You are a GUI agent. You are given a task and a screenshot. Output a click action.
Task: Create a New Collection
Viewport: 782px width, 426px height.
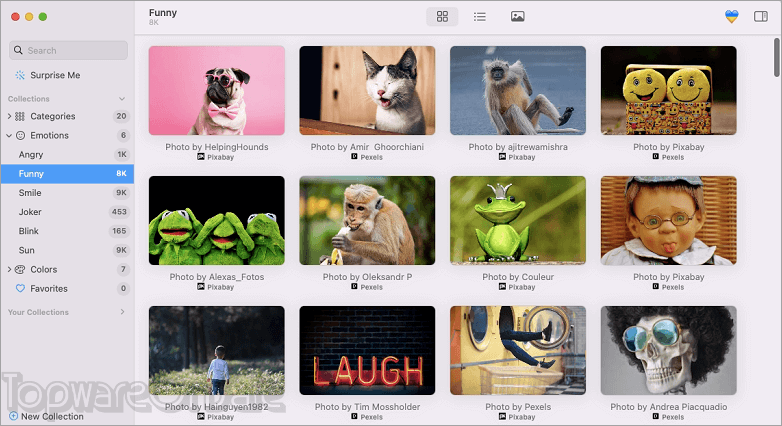pyautogui.click(x=46, y=416)
